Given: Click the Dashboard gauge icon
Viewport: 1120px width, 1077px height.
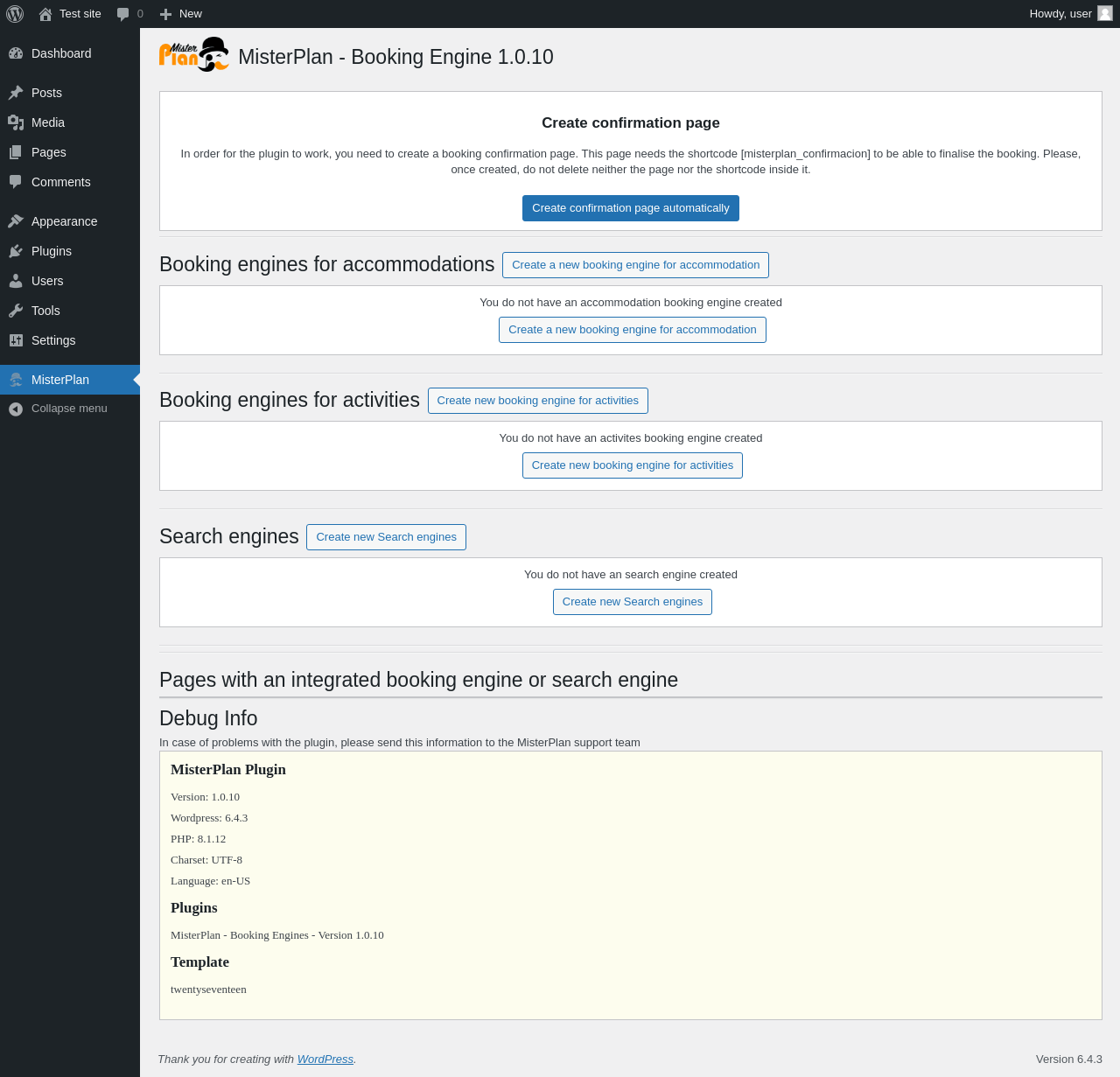Looking at the screenshot, I should [x=16, y=53].
